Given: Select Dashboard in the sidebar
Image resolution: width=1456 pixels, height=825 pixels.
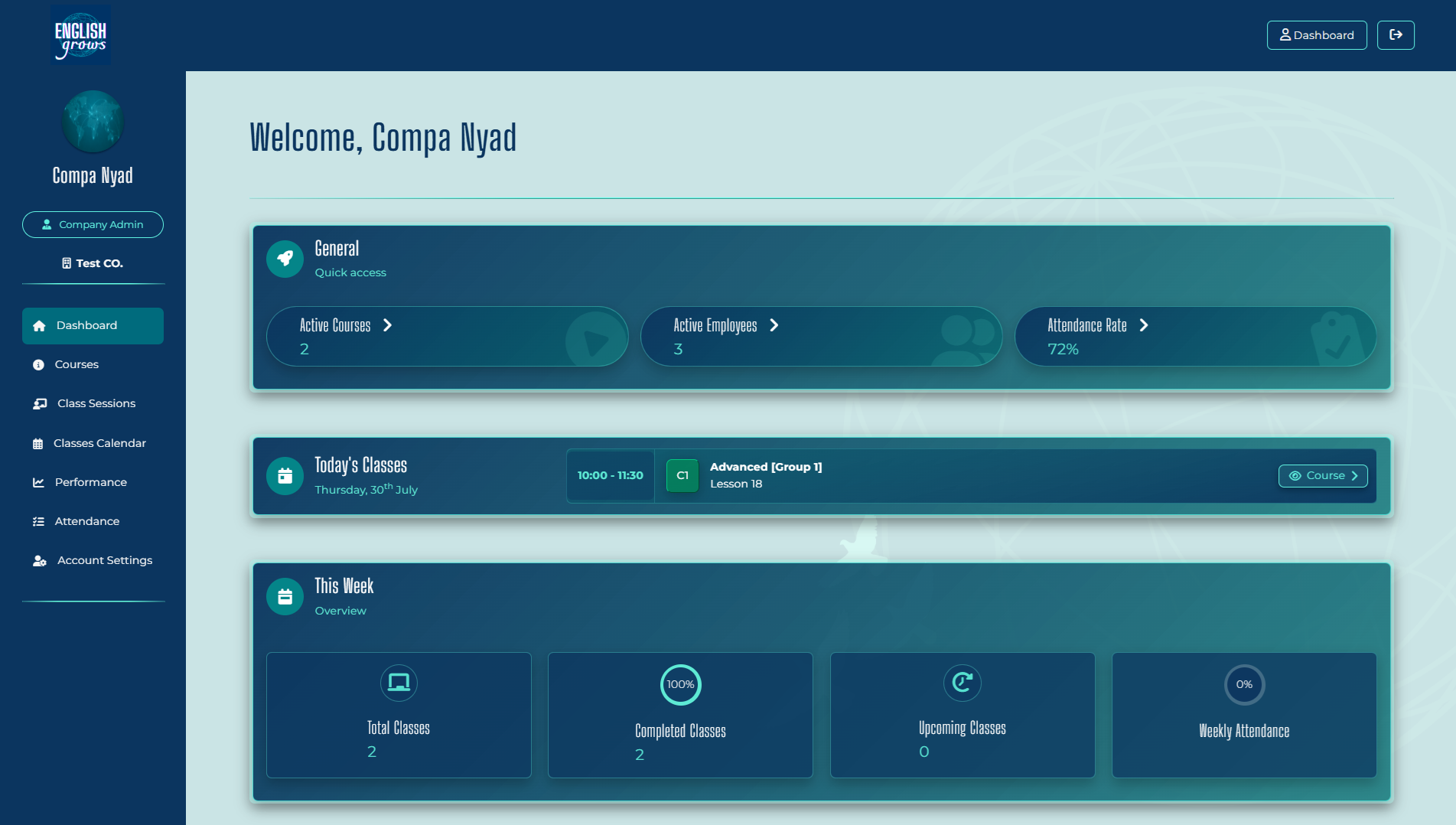Looking at the screenshot, I should point(93,326).
